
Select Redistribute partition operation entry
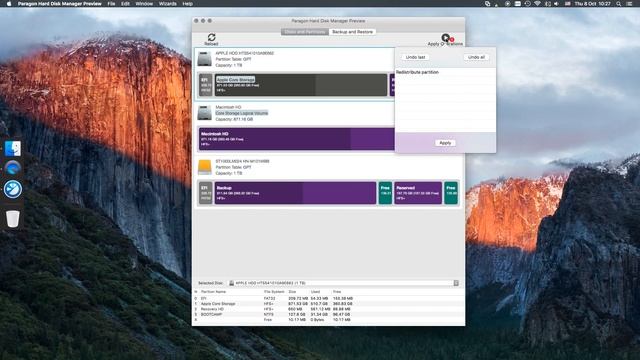click(x=445, y=72)
